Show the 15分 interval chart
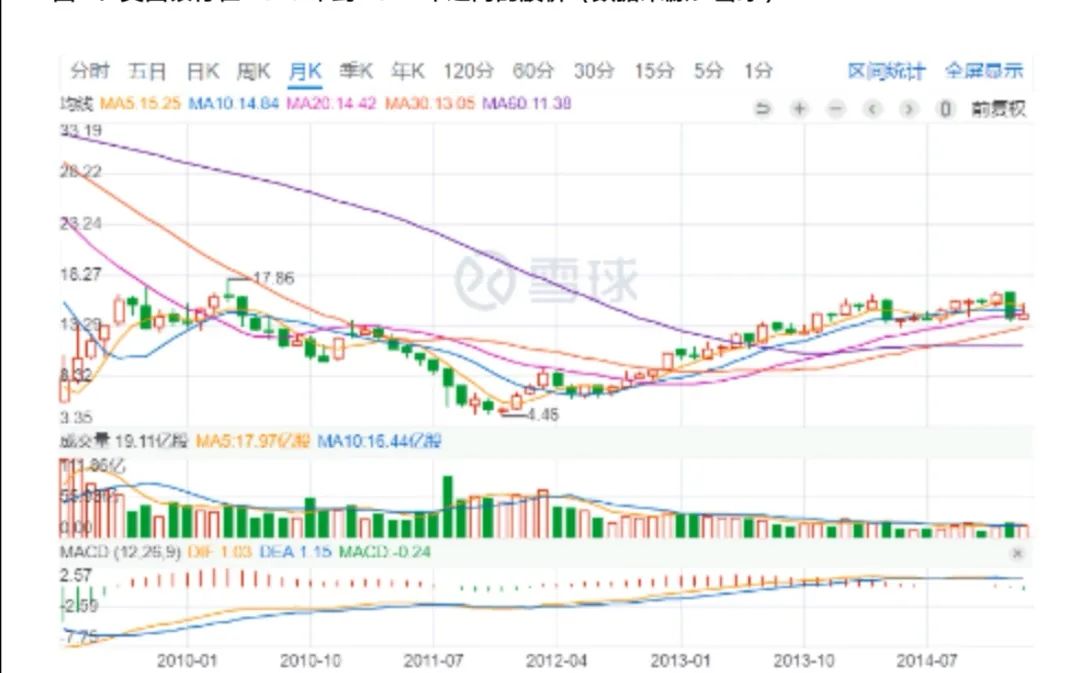This screenshot has height=673, width=1080. 654,71
